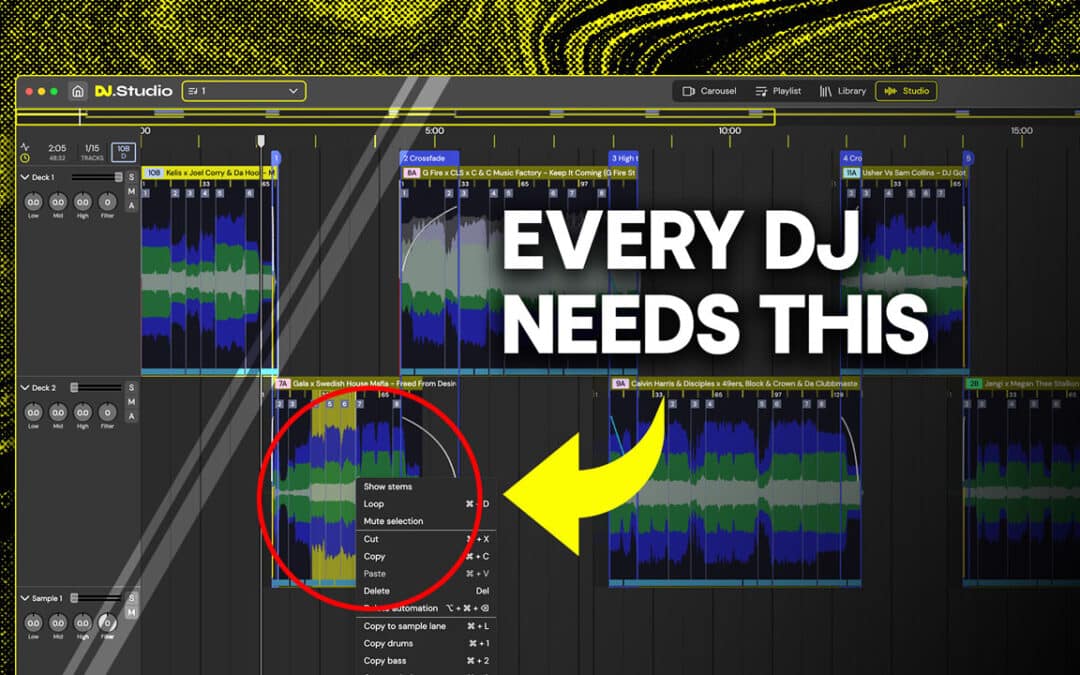Click the 1/15 tracks counter

point(92,148)
